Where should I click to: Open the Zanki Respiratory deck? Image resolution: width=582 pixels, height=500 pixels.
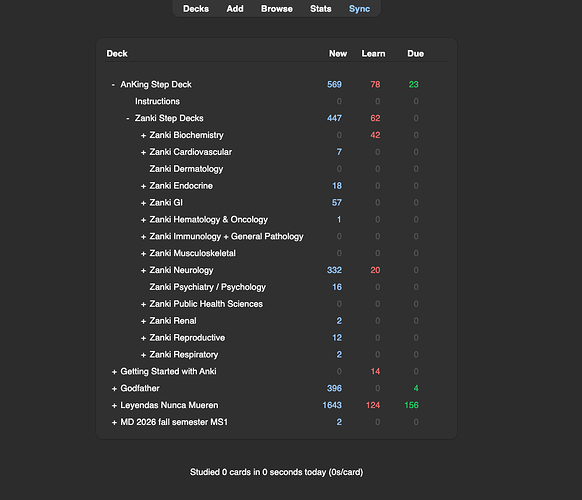(x=184, y=354)
